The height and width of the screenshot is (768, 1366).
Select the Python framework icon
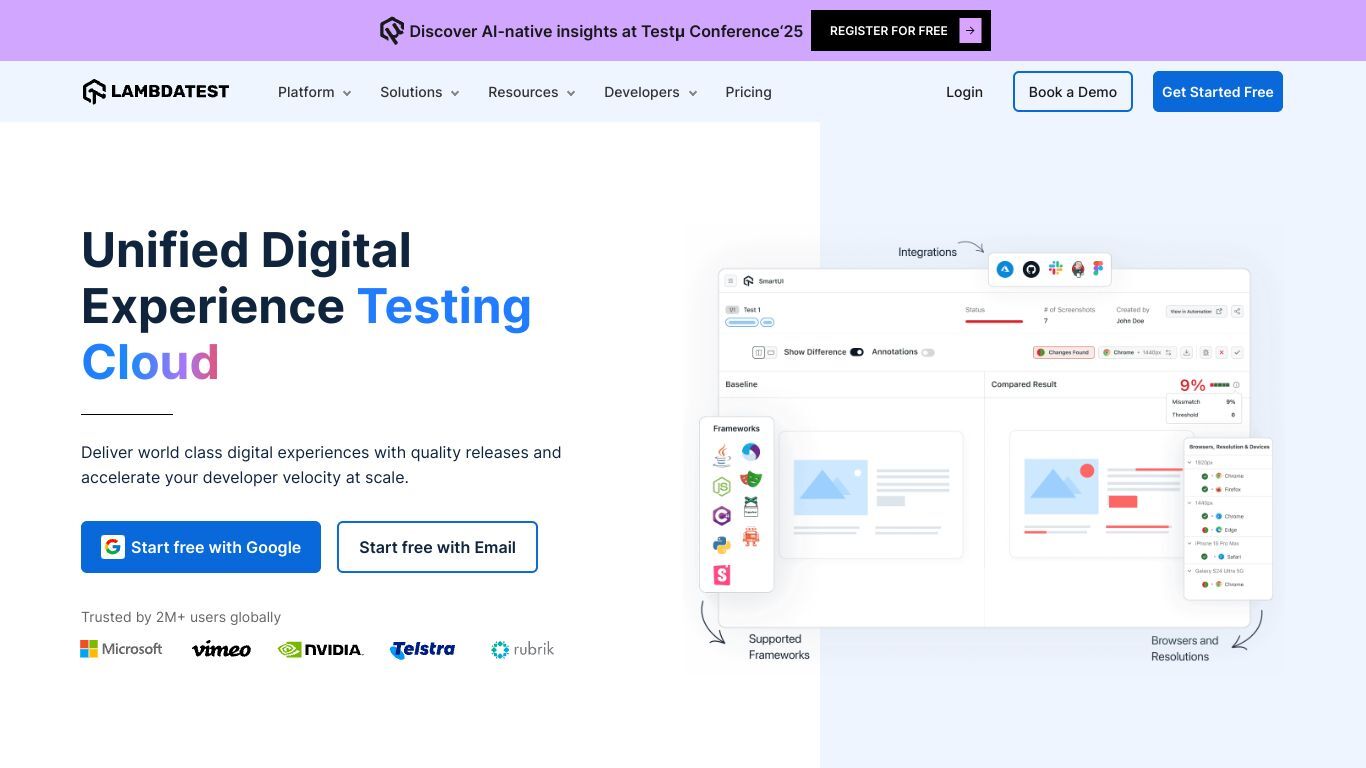(x=722, y=545)
